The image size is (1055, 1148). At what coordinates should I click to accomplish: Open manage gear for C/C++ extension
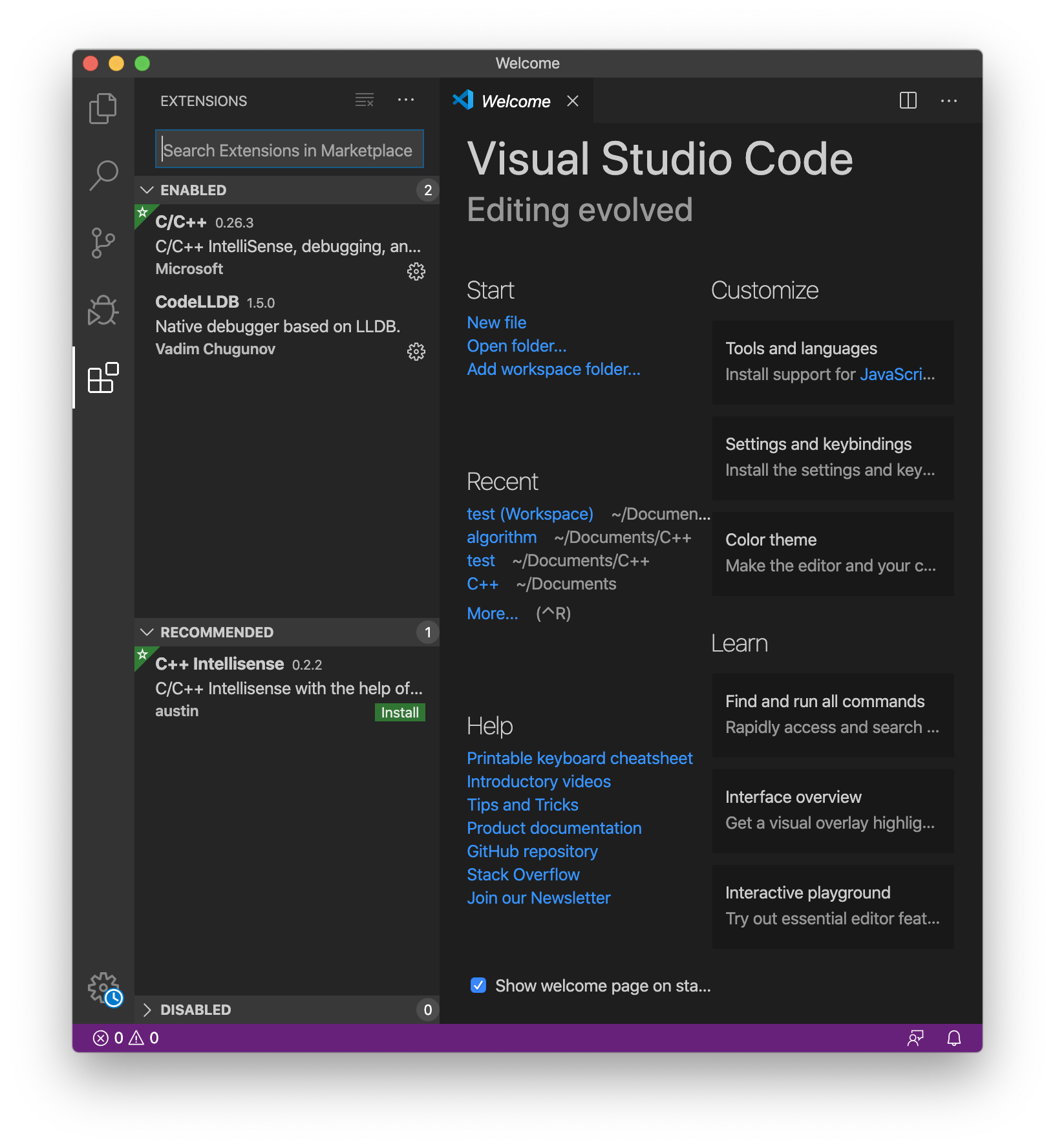416,271
